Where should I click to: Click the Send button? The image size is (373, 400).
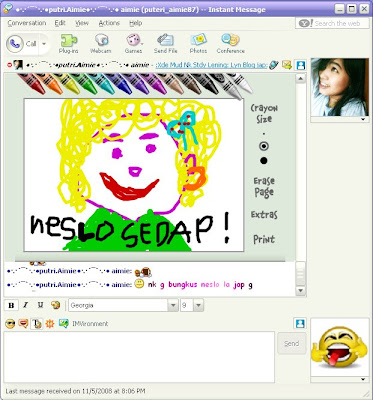(x=291, y=343)
